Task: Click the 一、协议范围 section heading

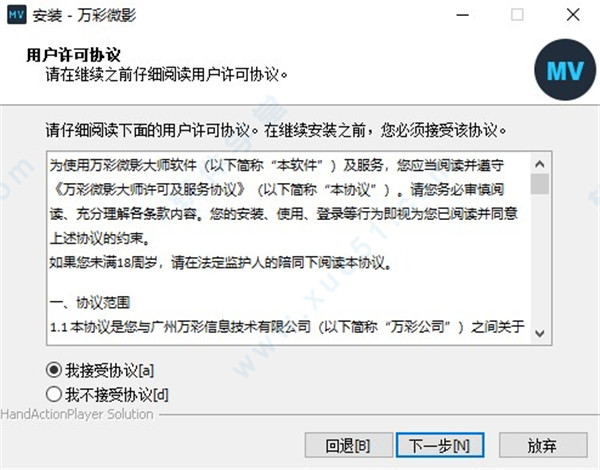Action: [90, 302]
